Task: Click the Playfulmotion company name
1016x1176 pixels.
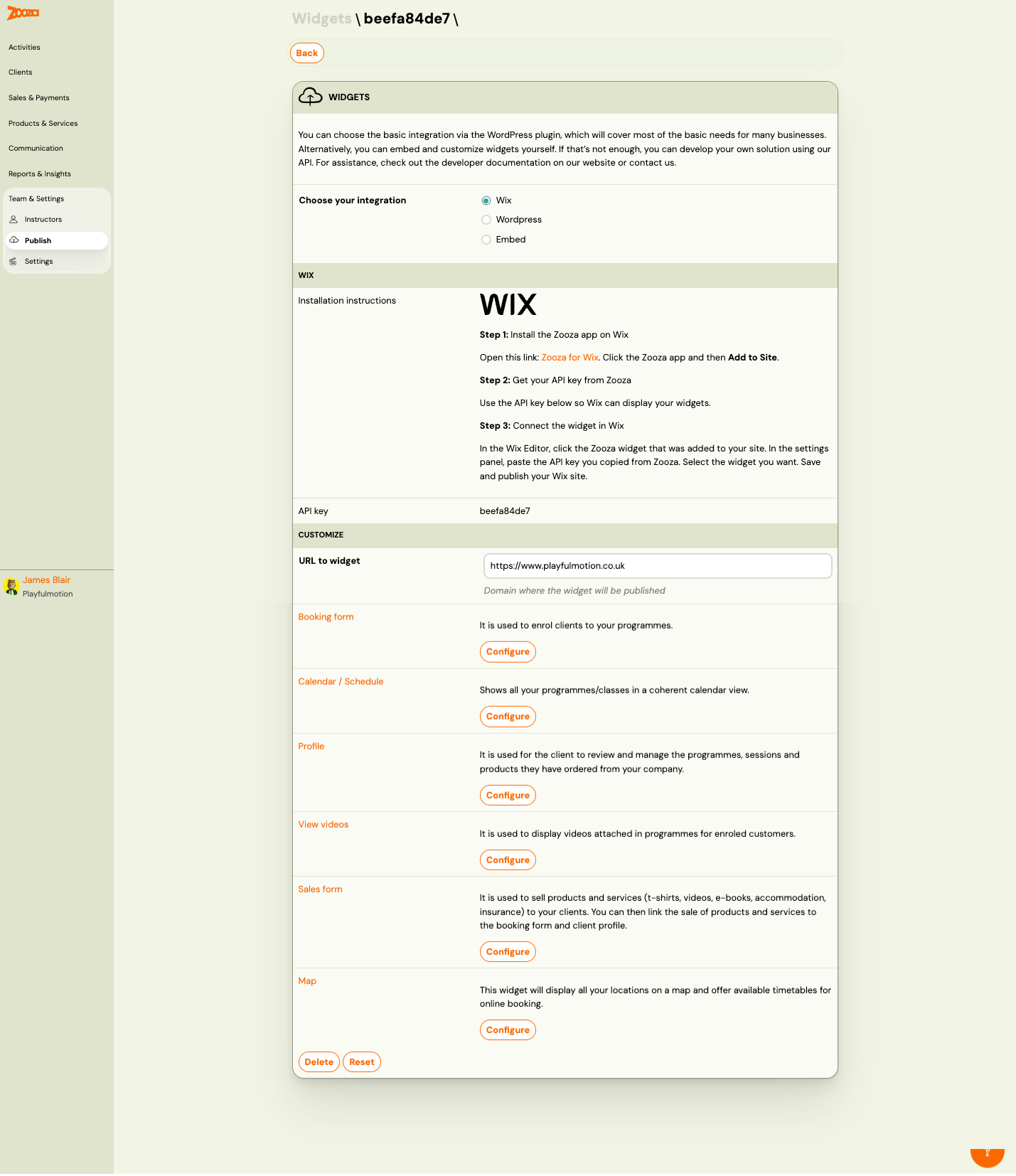Action: click(48, 594)
